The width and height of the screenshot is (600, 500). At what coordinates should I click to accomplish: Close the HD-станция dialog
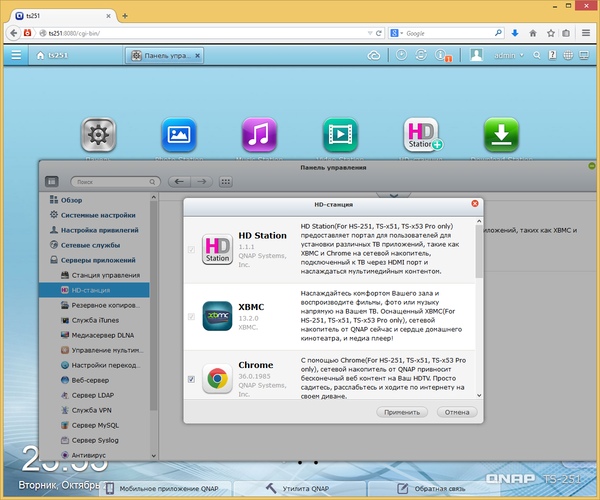pyautogui.click(x=475, y=204)
